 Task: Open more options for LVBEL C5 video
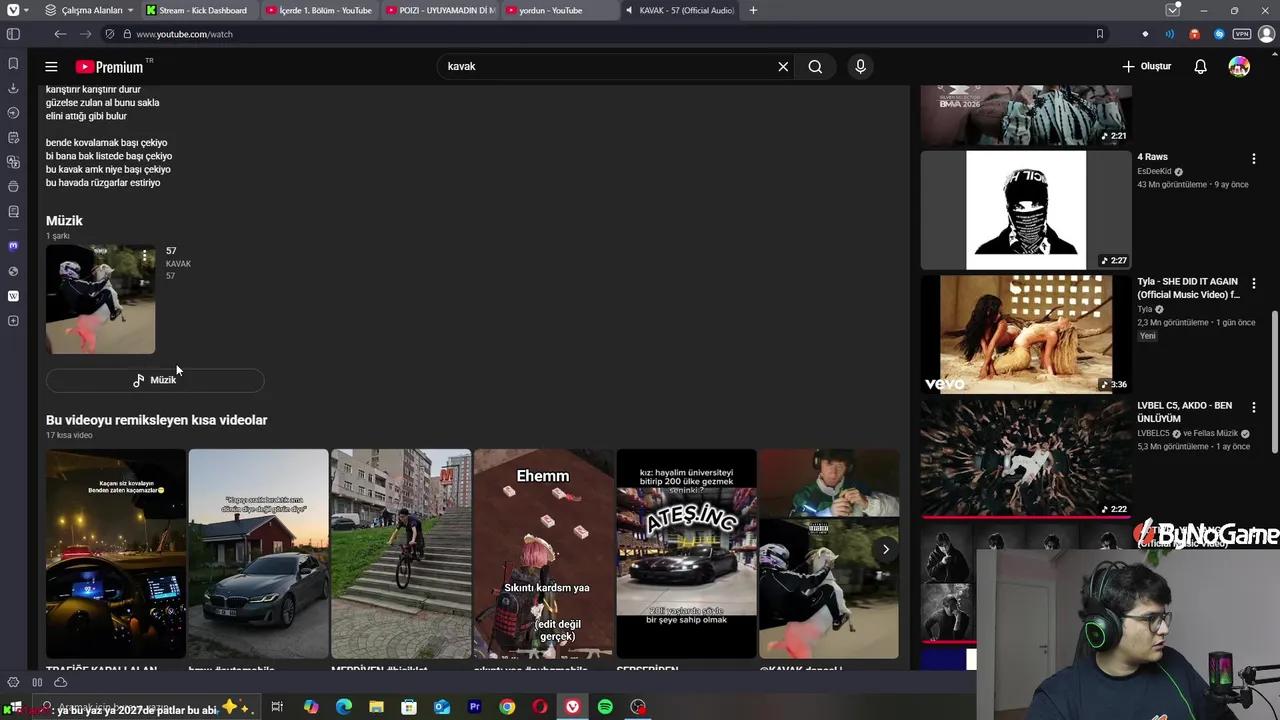point(1254,408)
